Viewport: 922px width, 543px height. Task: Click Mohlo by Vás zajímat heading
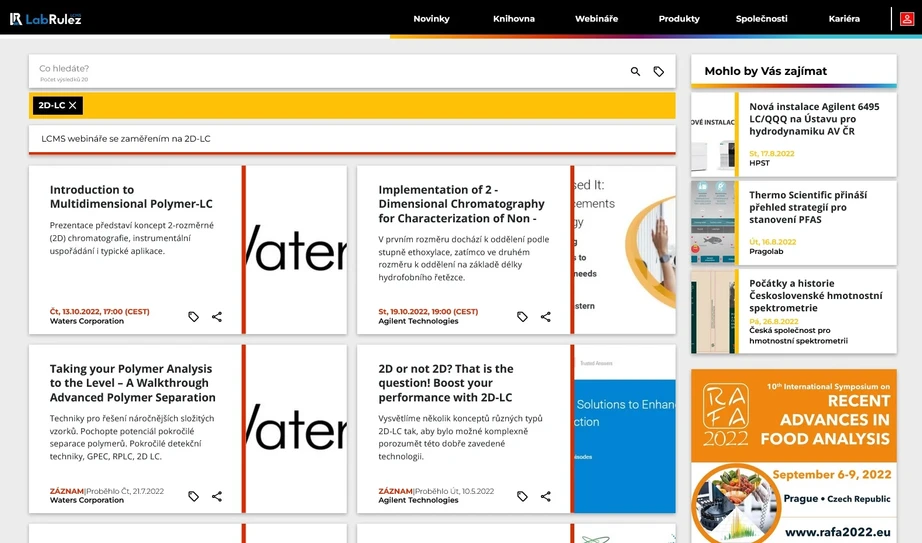click(766, 71)
